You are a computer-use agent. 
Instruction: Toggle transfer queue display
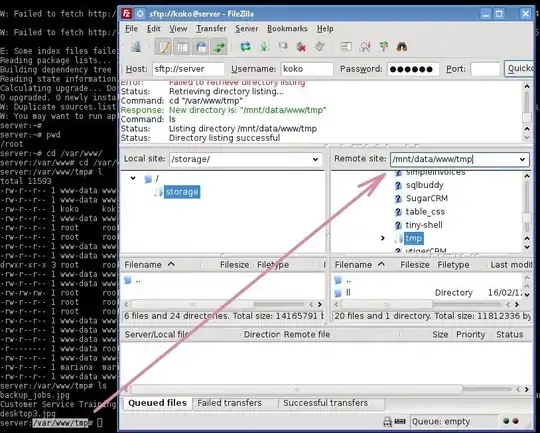pyautogui.click(x=219, y=47)
